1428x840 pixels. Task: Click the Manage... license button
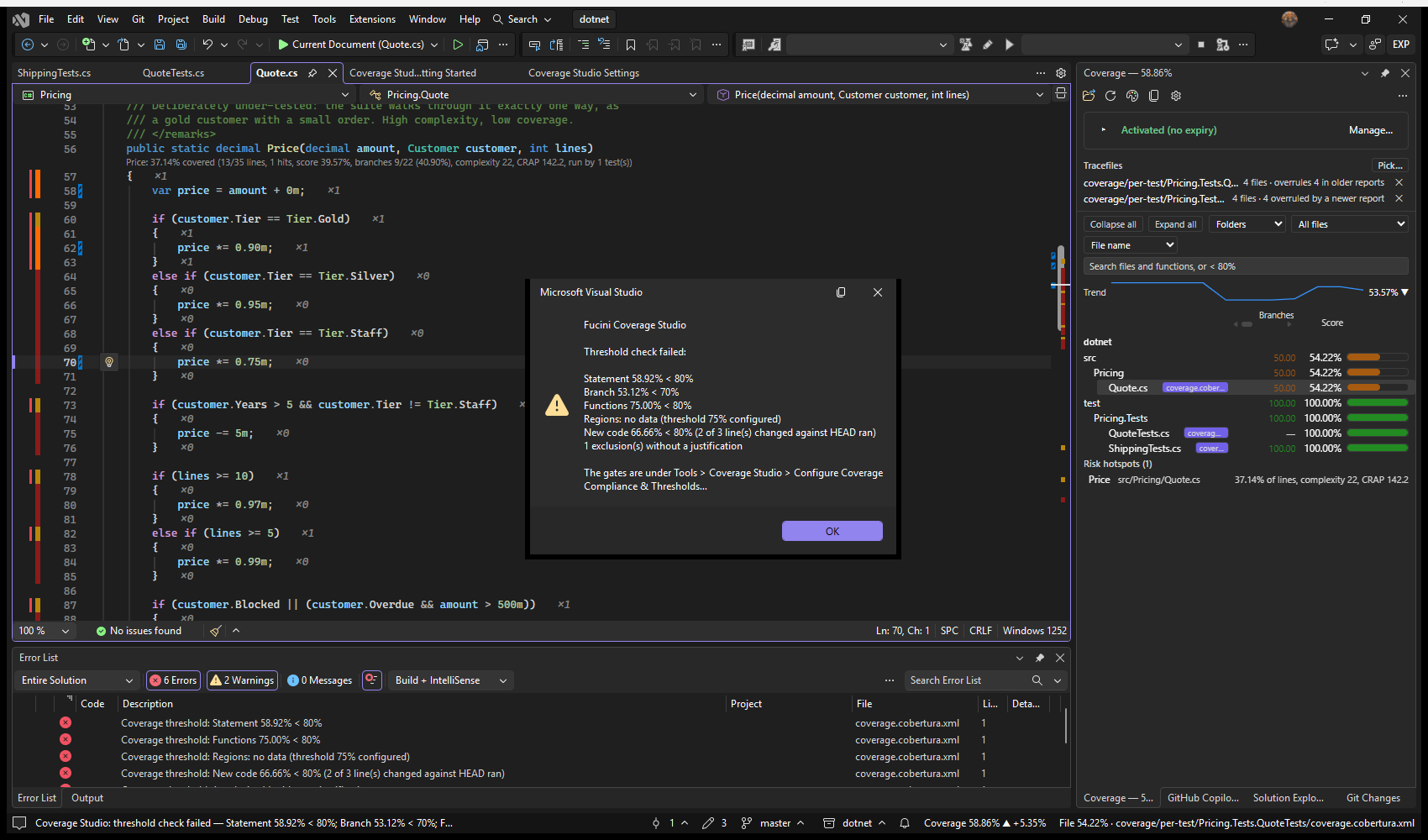[1371, 130]
